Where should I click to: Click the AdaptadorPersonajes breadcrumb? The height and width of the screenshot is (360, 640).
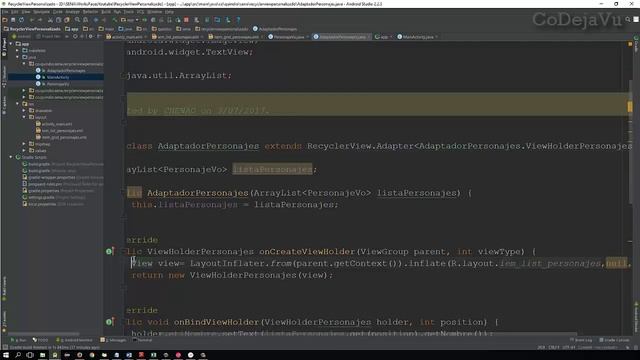point(275,29)
